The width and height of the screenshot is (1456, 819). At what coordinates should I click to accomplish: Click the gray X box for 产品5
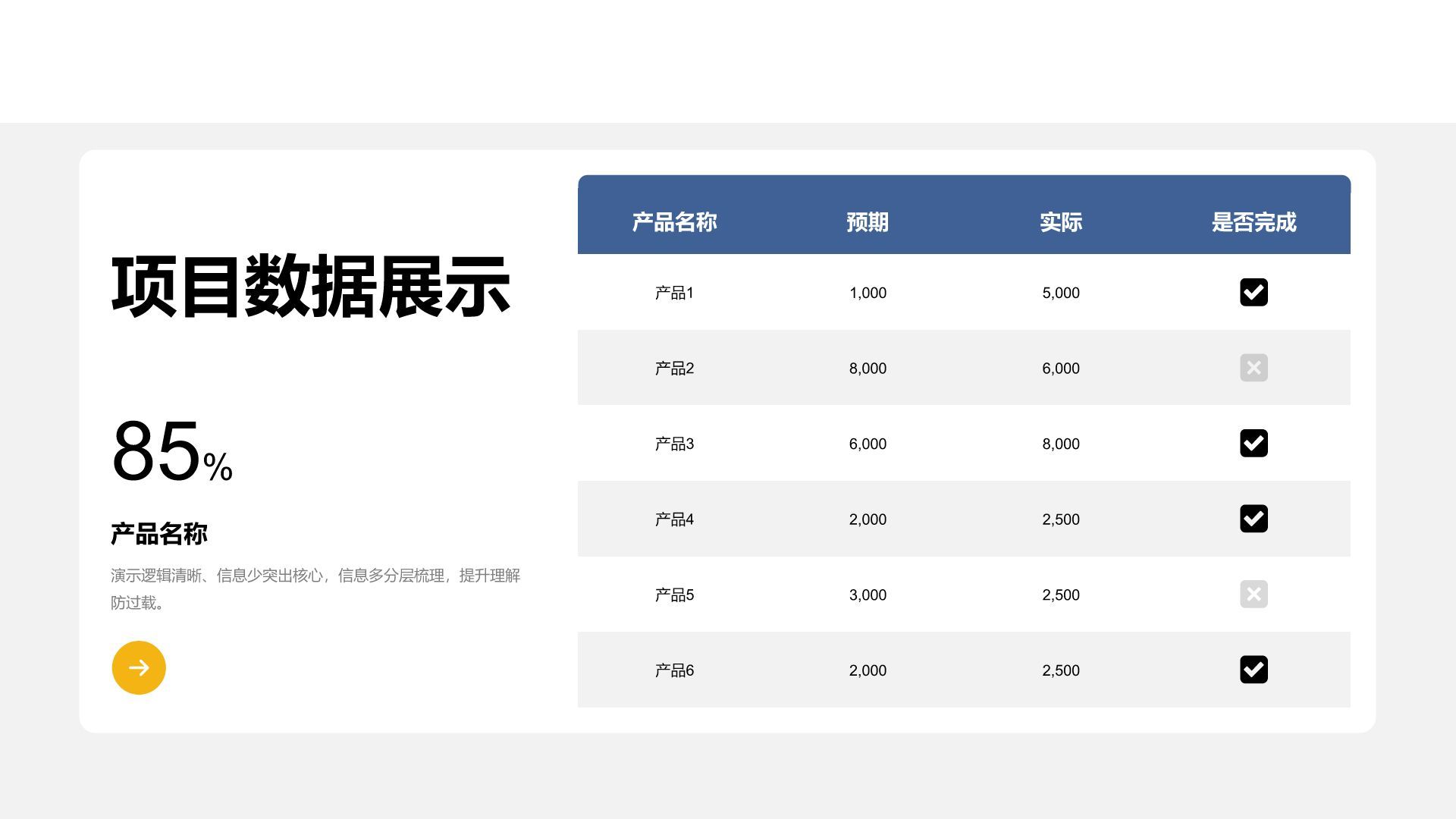pyautogui.click(x=1254, y=594)
